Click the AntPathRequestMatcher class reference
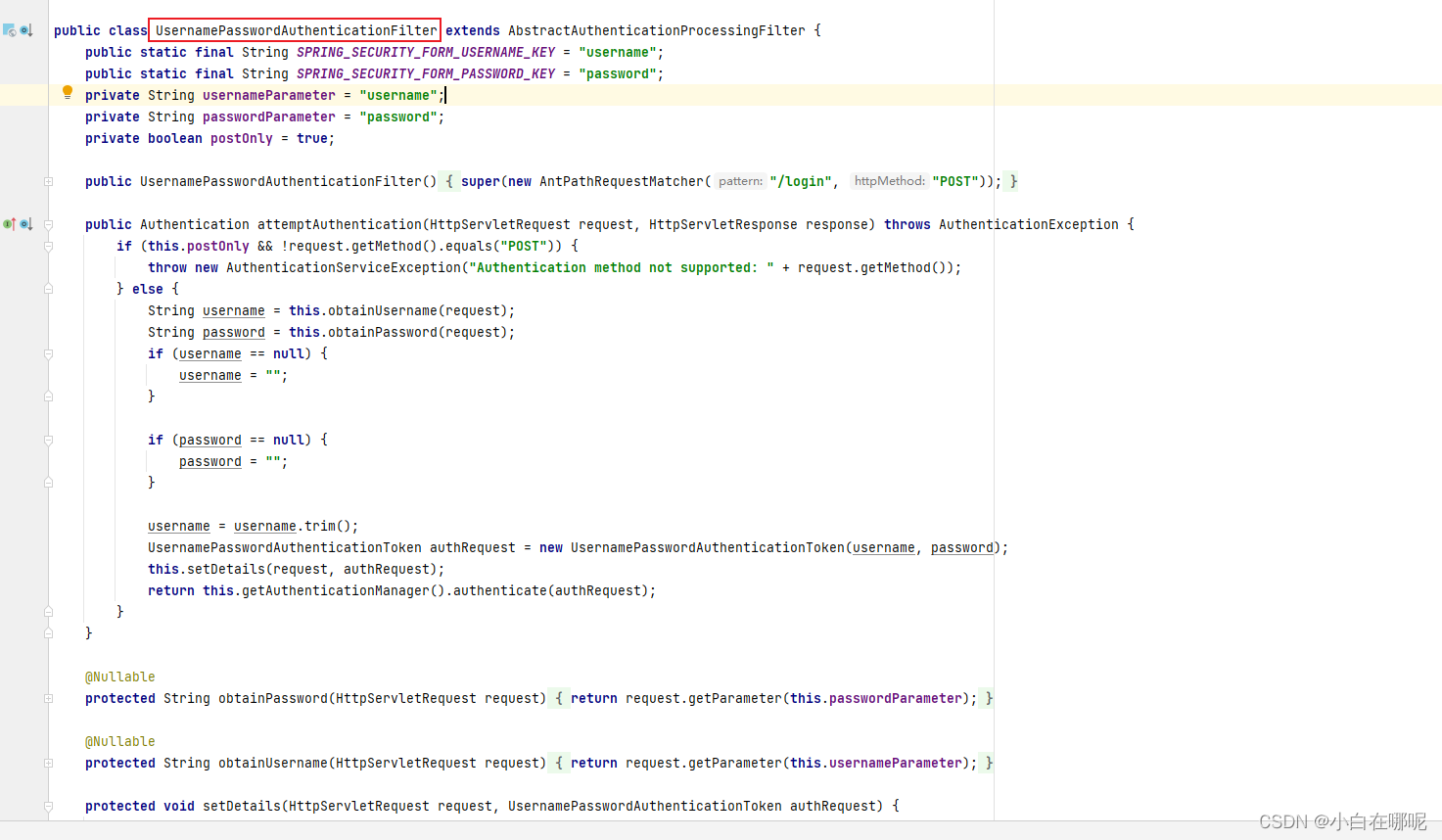1442x840 pixels. coord(622,181)
